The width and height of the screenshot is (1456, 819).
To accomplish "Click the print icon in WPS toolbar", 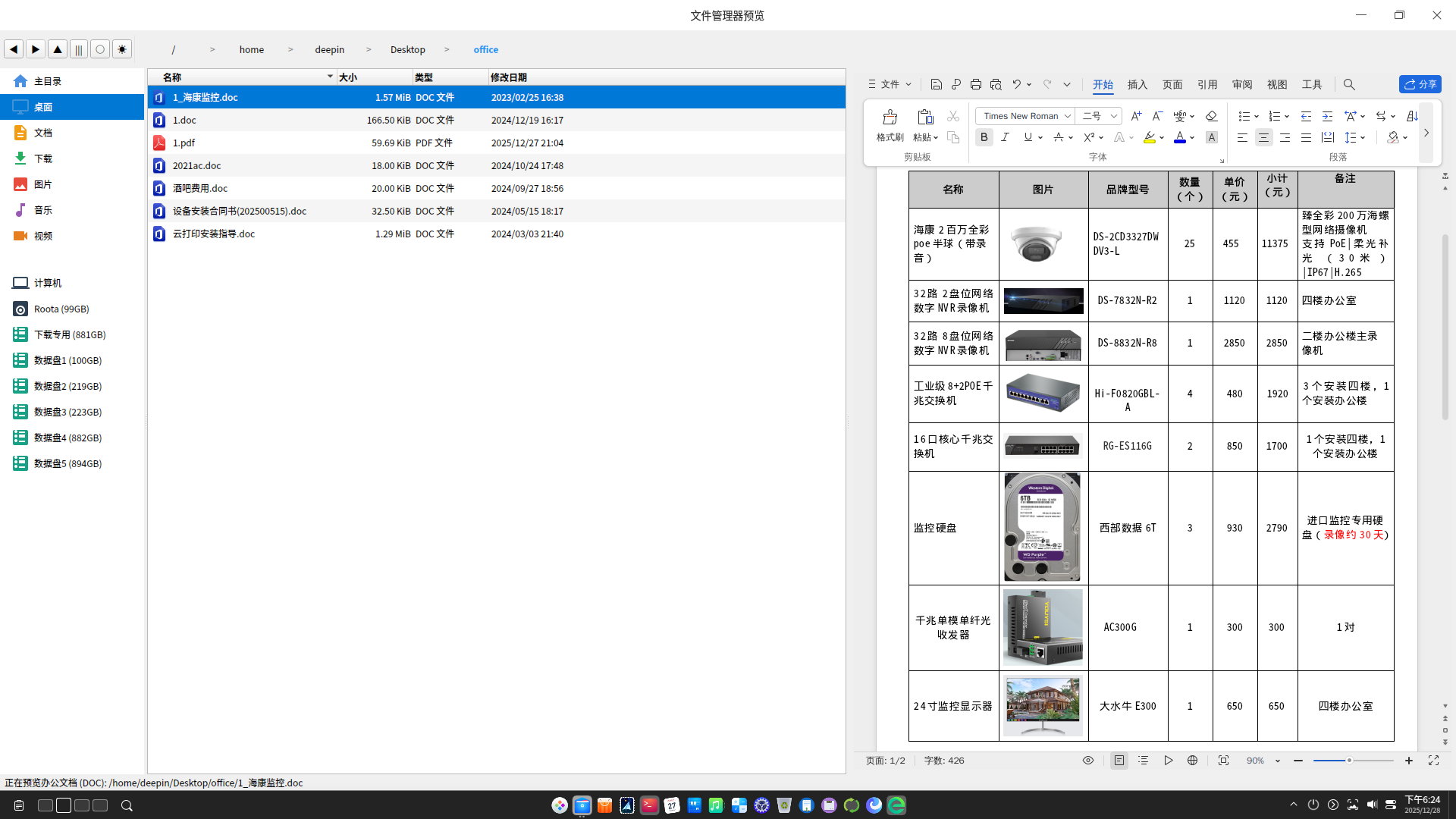I will coord(976,84).
